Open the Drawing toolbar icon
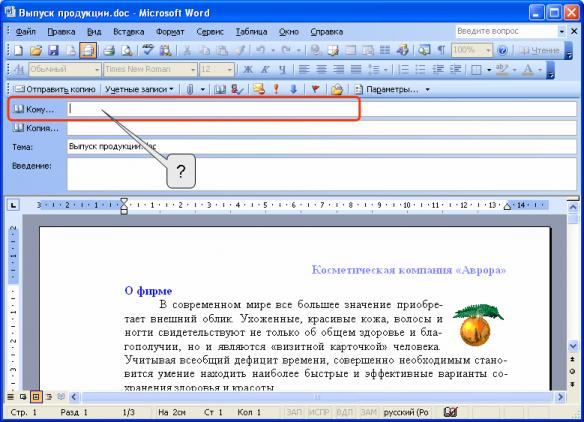 (x=402, y=50)
